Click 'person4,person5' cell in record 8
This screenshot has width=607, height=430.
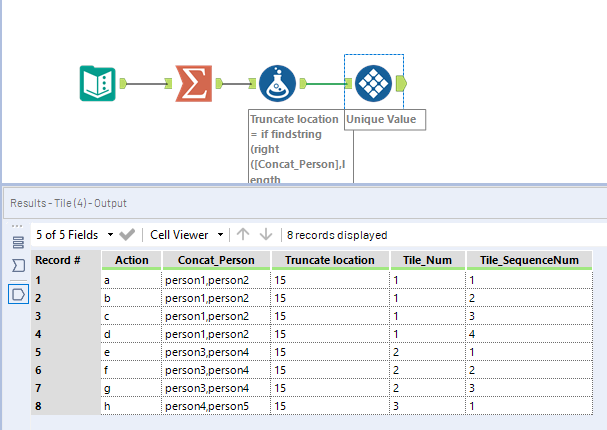coord(216,406)
